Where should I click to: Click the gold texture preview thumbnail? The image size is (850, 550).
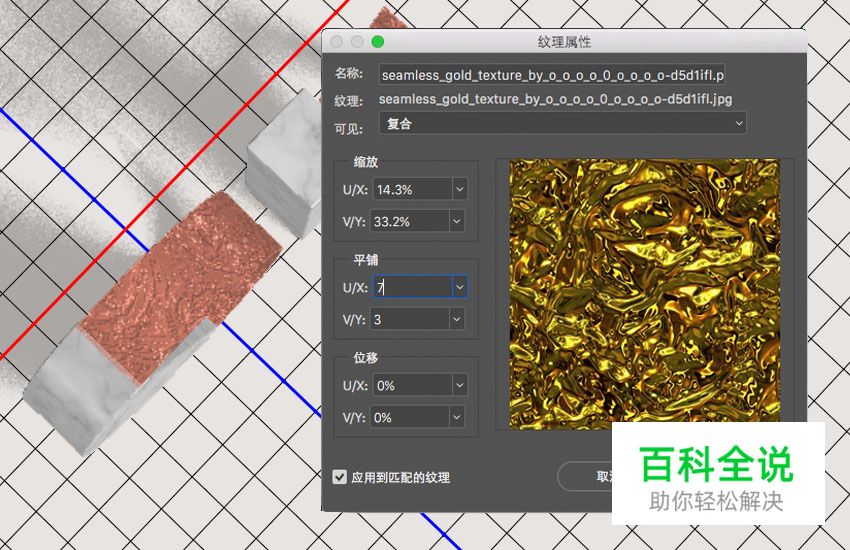point(645,294)
